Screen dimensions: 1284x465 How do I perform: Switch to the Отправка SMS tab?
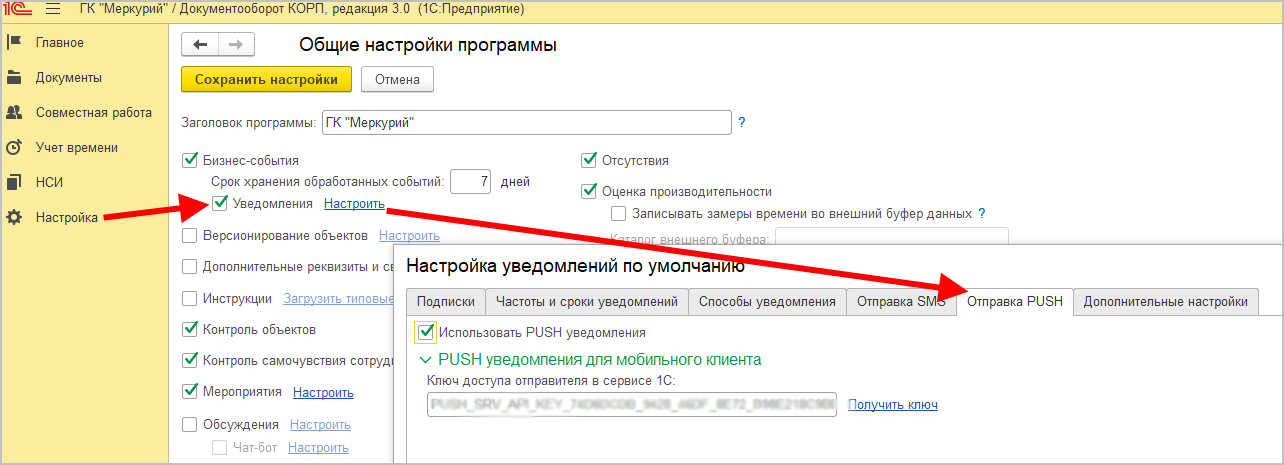[x=901, y=302]
